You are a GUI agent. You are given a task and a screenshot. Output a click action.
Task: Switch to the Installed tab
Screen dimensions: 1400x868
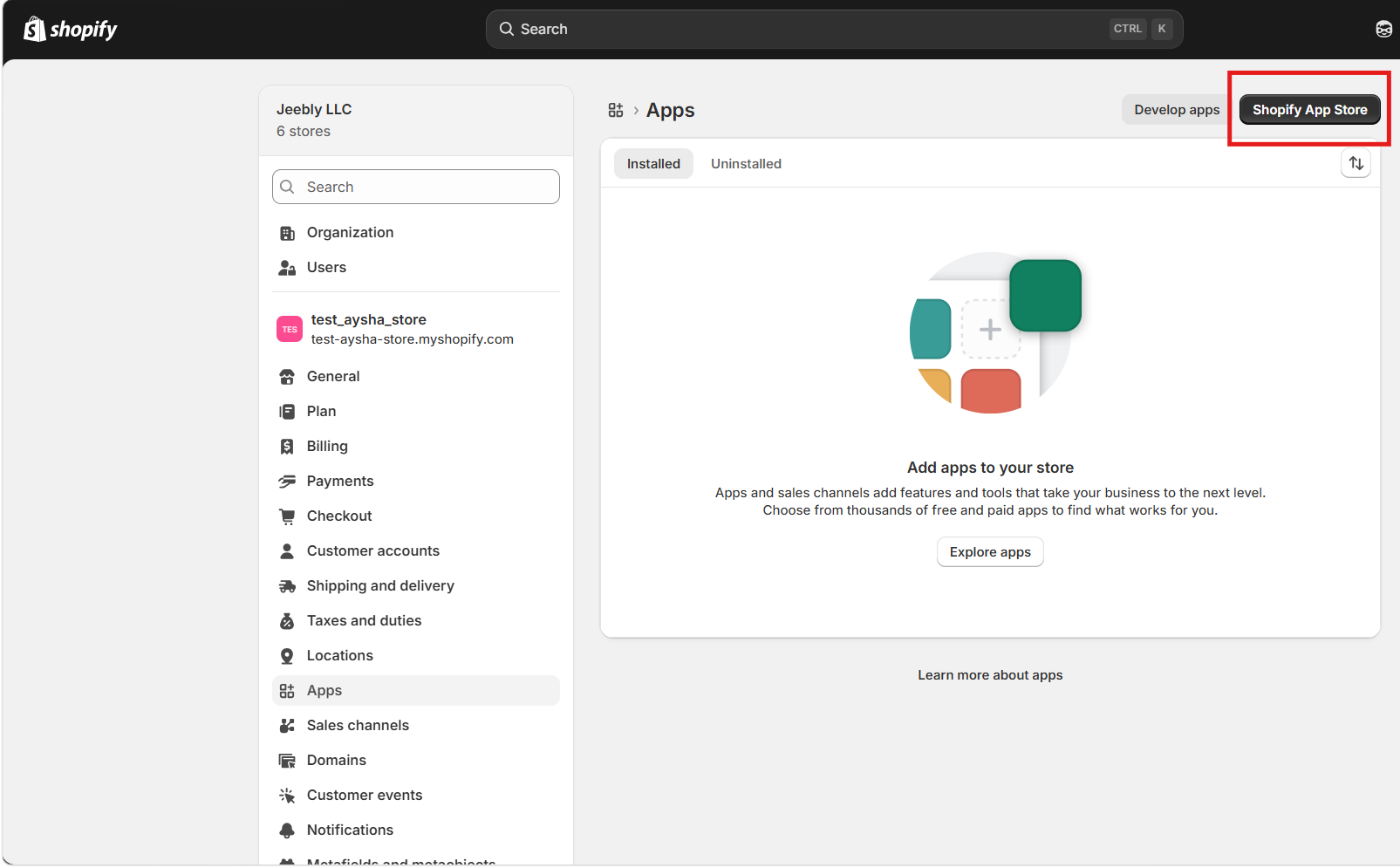[x=653, y=164]
